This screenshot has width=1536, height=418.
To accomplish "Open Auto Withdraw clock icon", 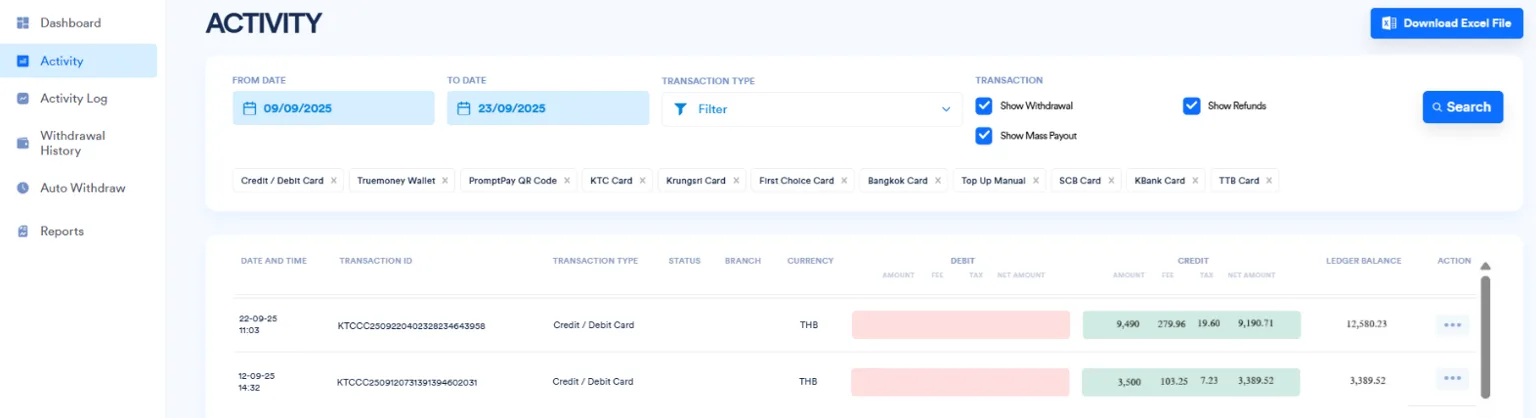I will (x=23, y=188).
